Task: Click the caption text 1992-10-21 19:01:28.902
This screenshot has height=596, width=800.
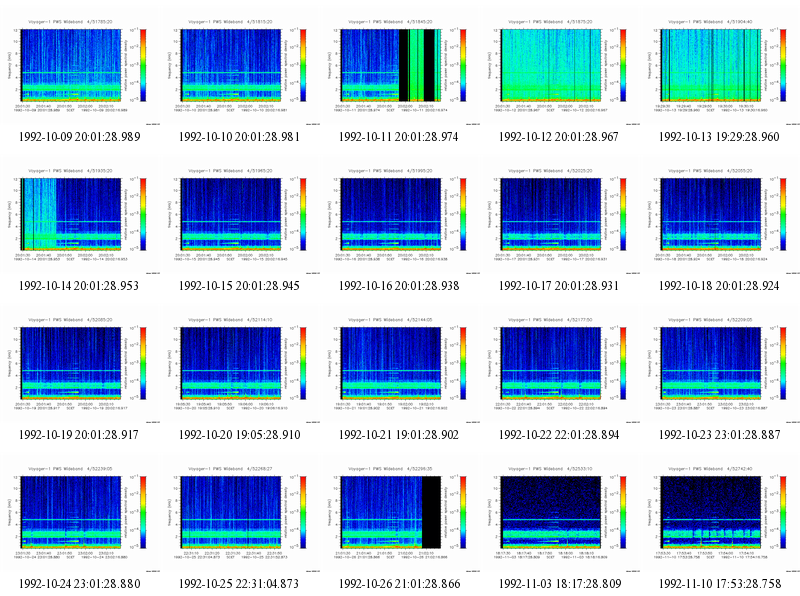Action: point(399,435)
